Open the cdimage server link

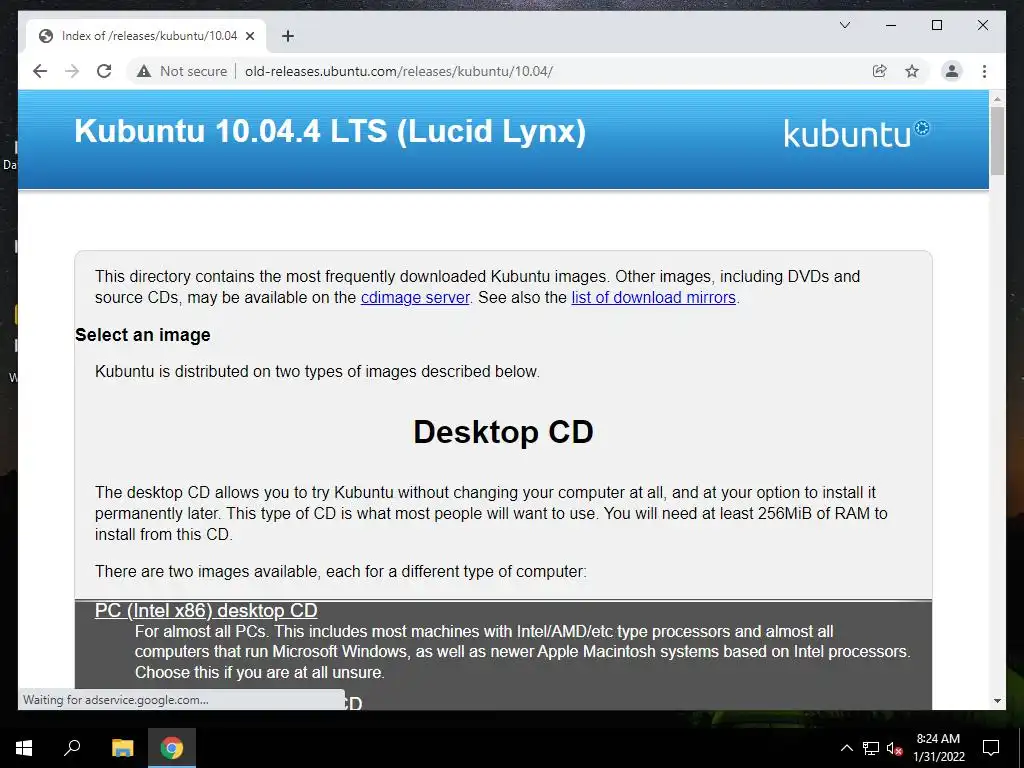tap(415, 298)
